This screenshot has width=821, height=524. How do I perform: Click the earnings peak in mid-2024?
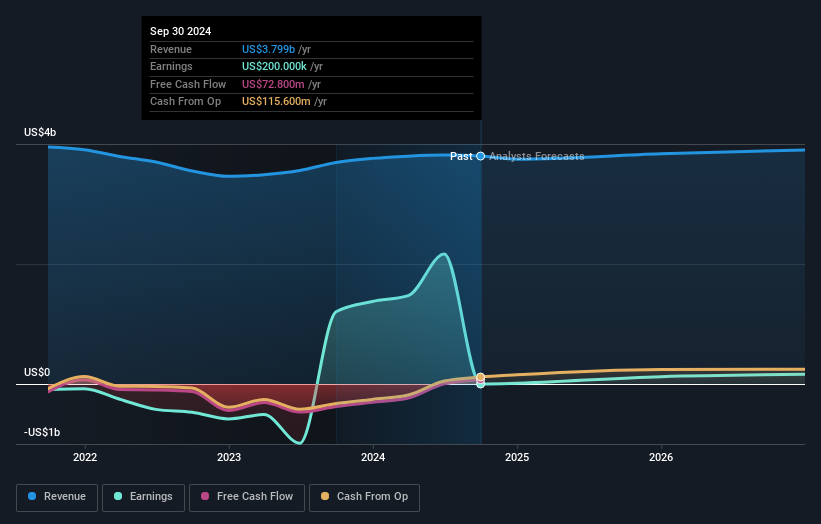444,254
